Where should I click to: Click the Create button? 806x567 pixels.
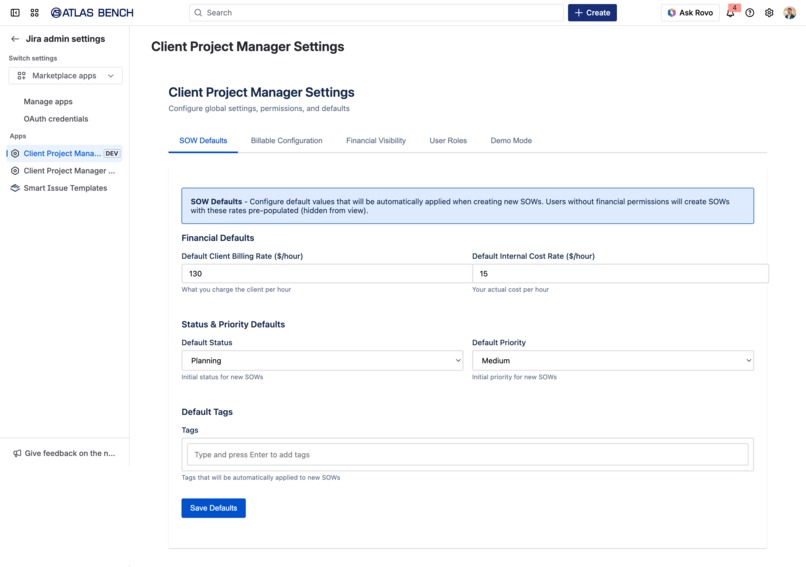click(592, 13)
